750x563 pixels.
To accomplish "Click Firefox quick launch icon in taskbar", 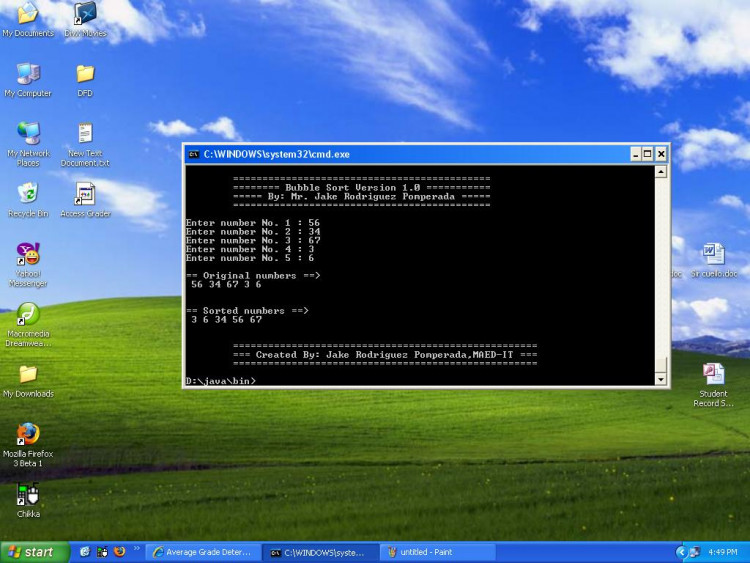I will pyautogui.click(x=119, y=552).
